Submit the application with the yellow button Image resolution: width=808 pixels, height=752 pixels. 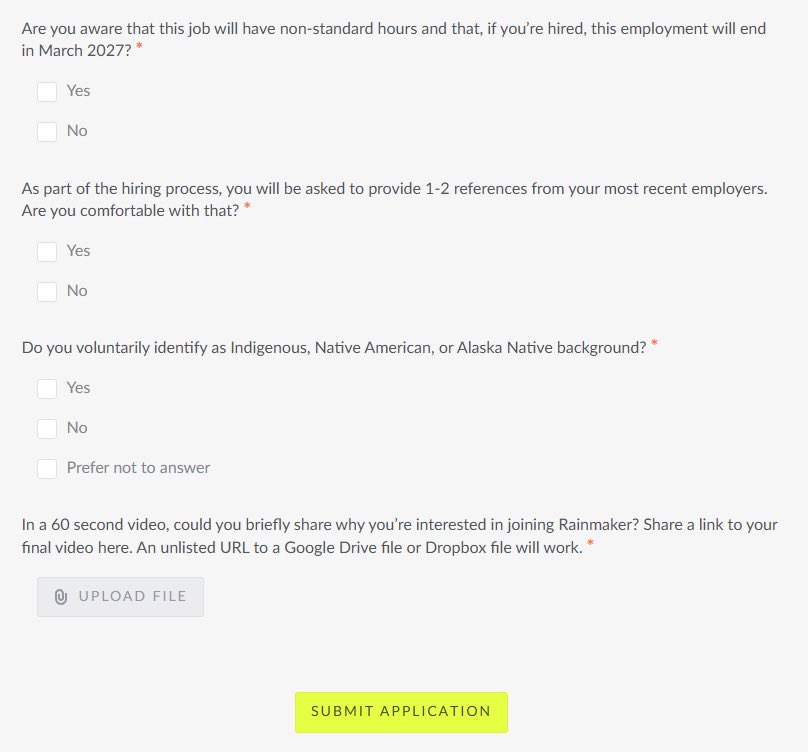click(x=401, y=712)
